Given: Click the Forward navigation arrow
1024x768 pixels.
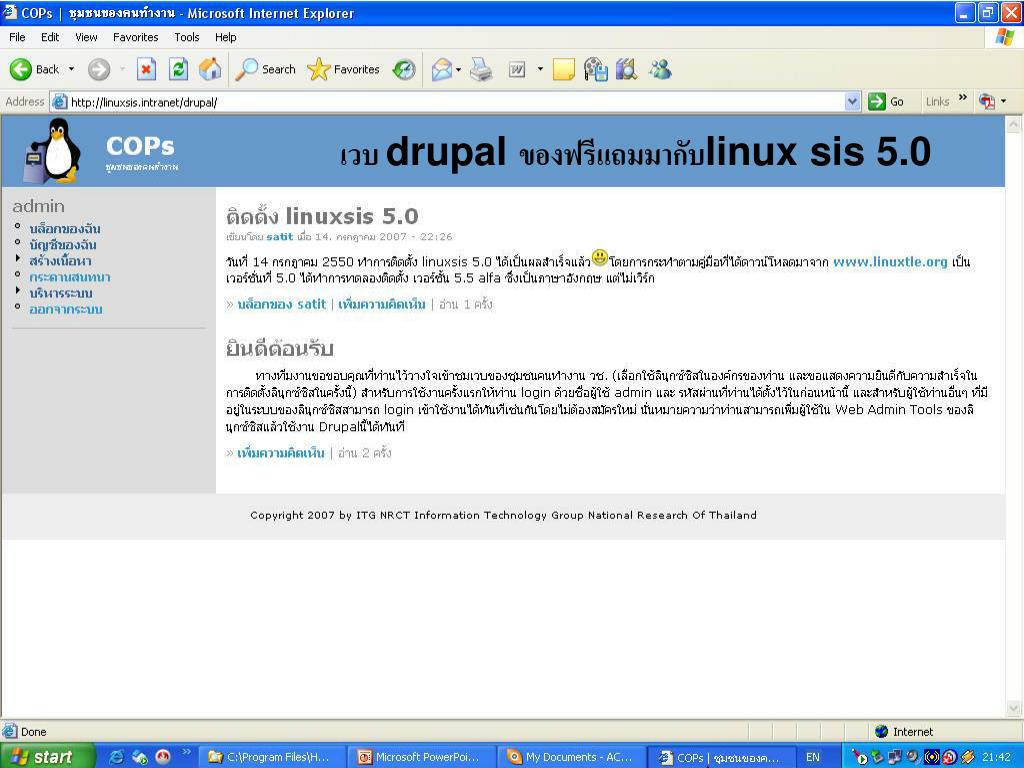Looking at the screenshot, I should click(x=99, y=69).
